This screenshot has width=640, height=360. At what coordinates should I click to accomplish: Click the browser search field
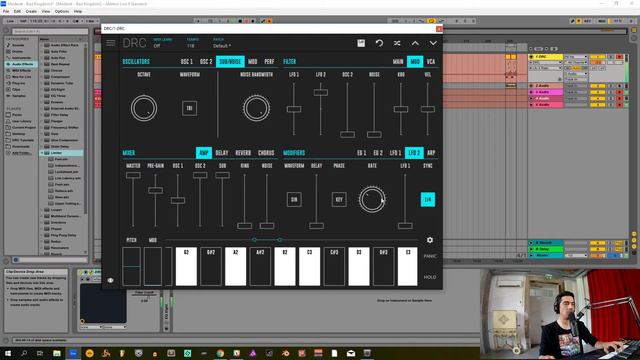pyautogui.click(x=49, y=31)
